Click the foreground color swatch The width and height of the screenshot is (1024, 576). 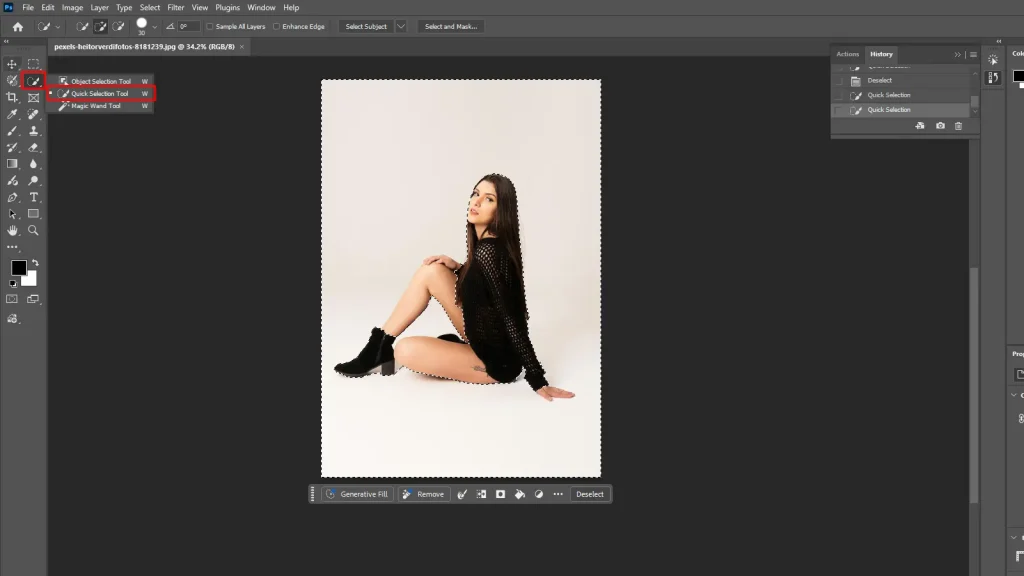click(17, 267)
